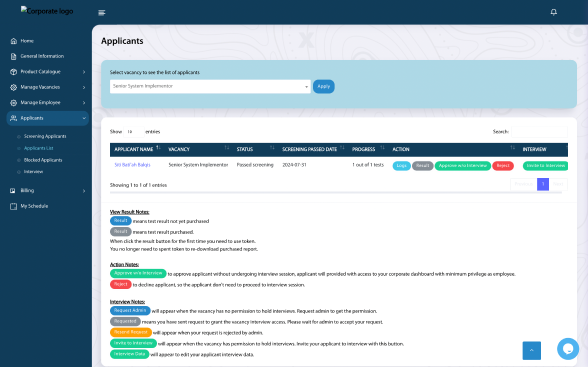Open Interview submenu item

pyautogui.click(x=33, y=172)
